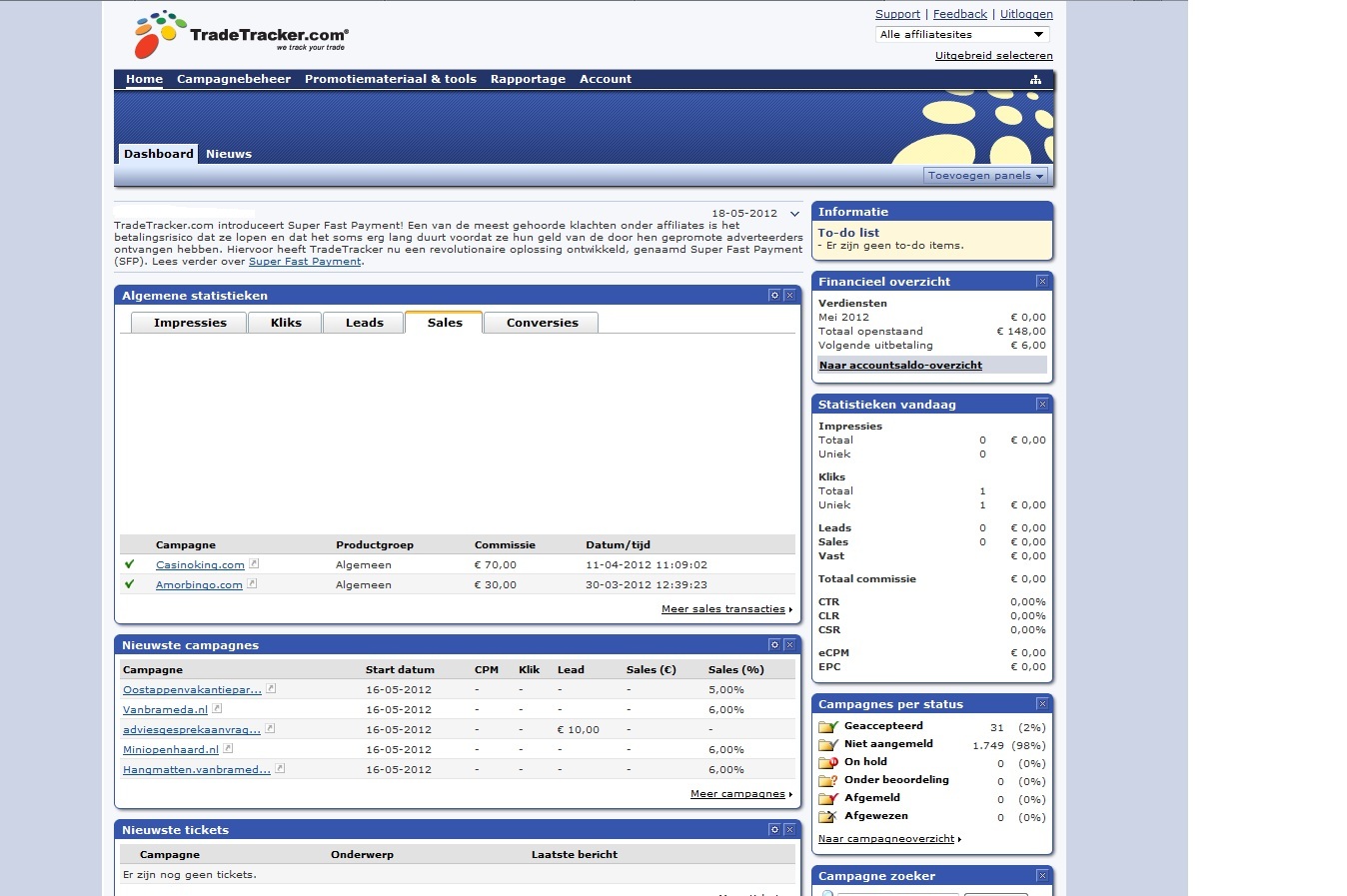Expand the news item dated 18-05-2012
Screen dimensions: 1347x896
pyautogui.click(x=794, y=214)
